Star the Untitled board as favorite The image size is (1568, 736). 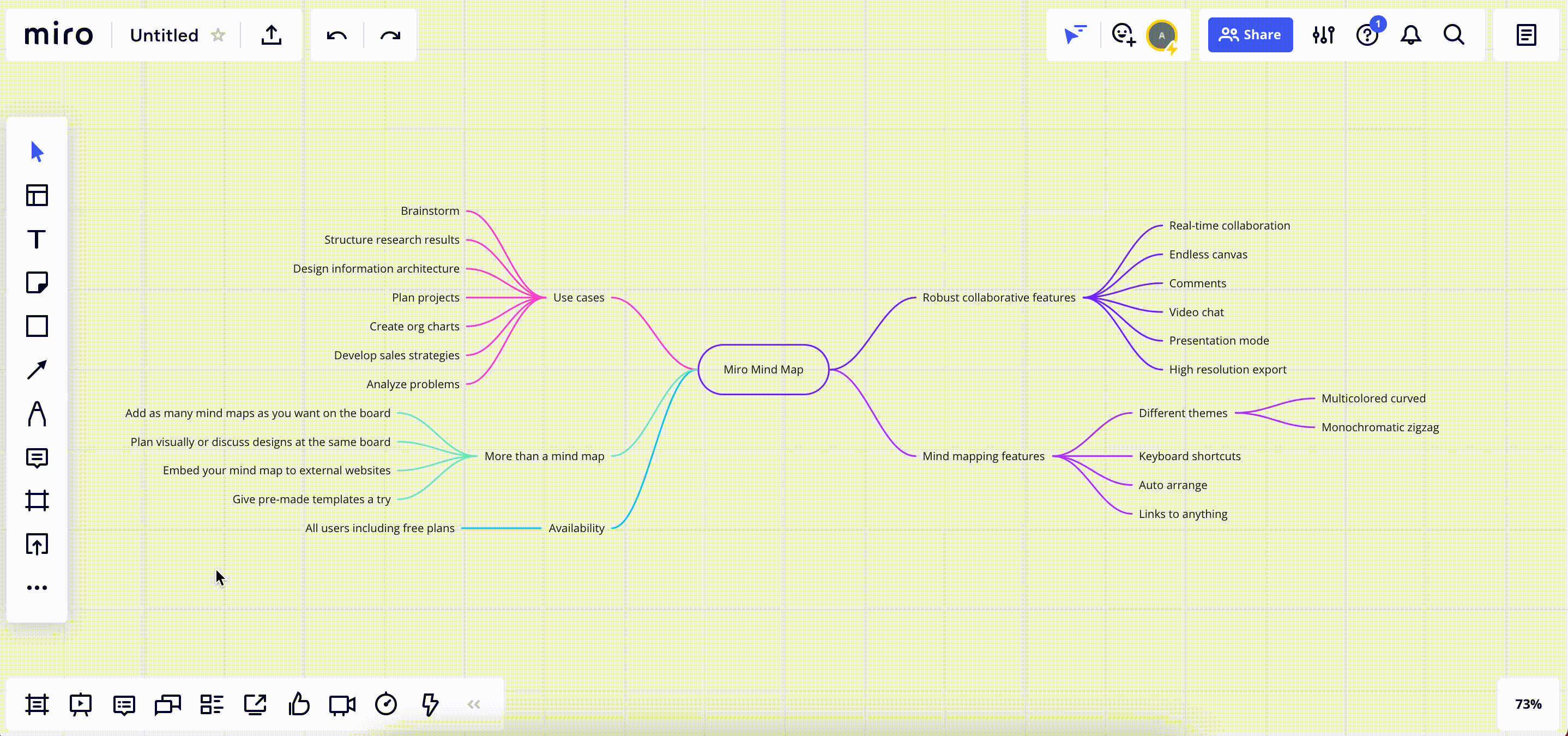click(218, 35)
